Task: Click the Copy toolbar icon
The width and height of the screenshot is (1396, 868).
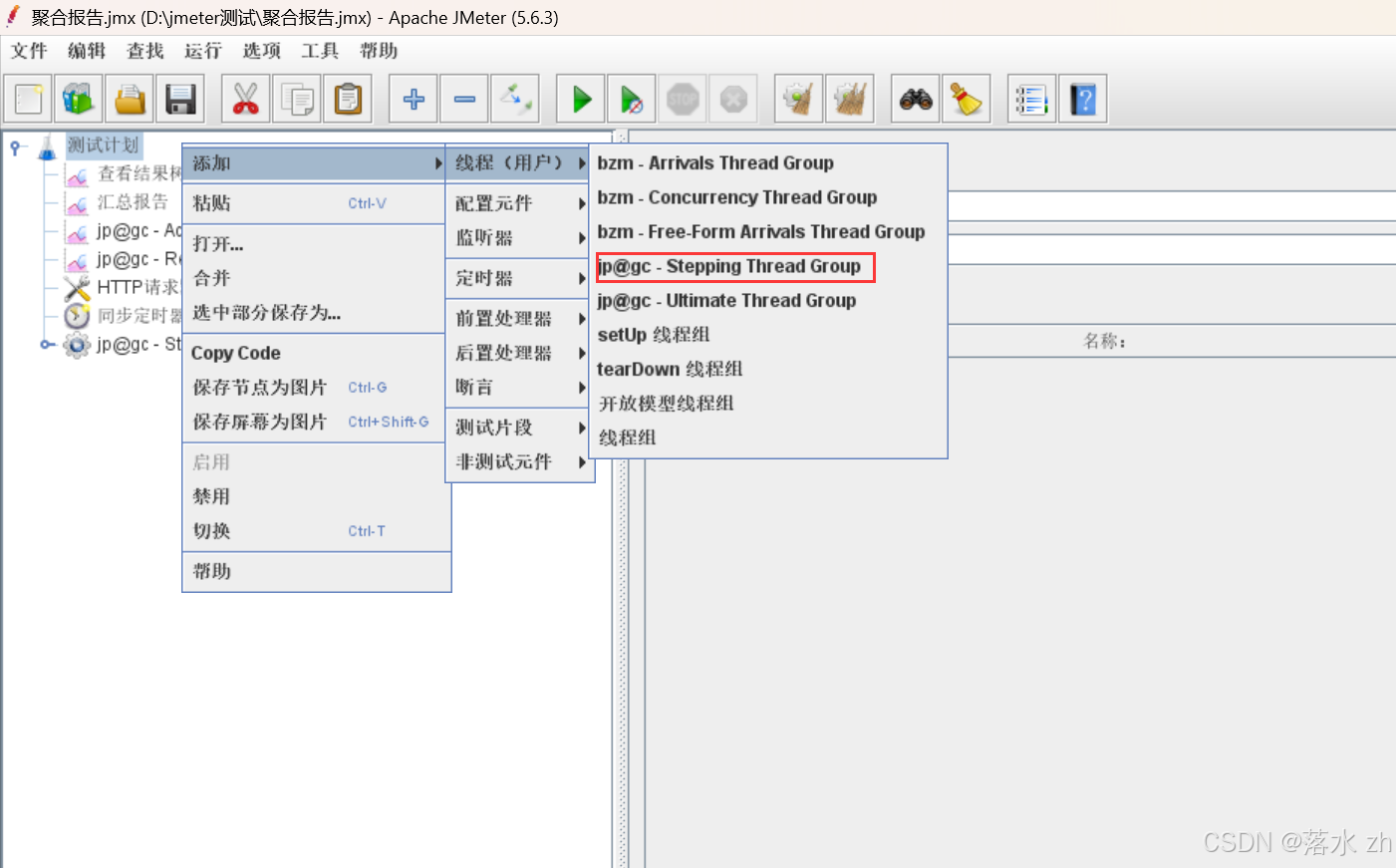Action: pos(297,99)
